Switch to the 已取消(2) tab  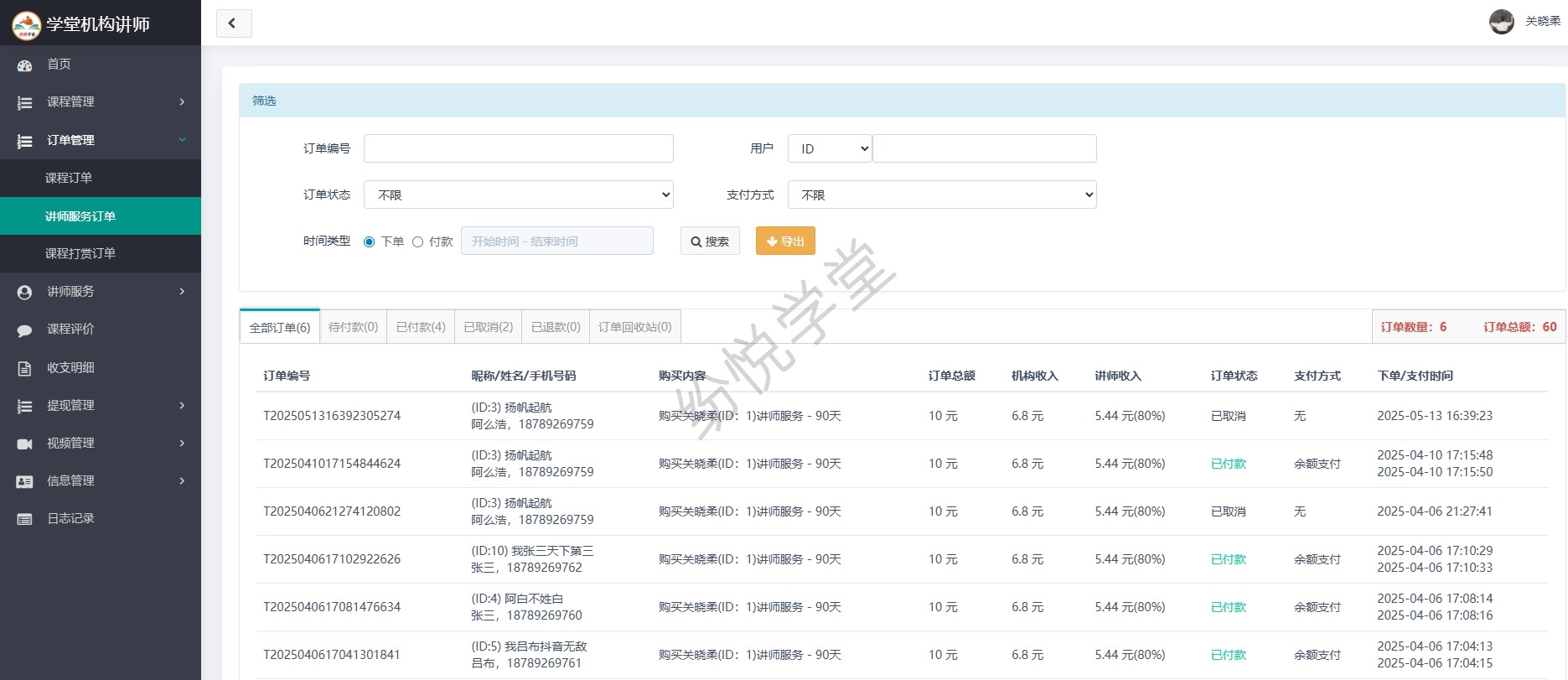tap(488, 327)
